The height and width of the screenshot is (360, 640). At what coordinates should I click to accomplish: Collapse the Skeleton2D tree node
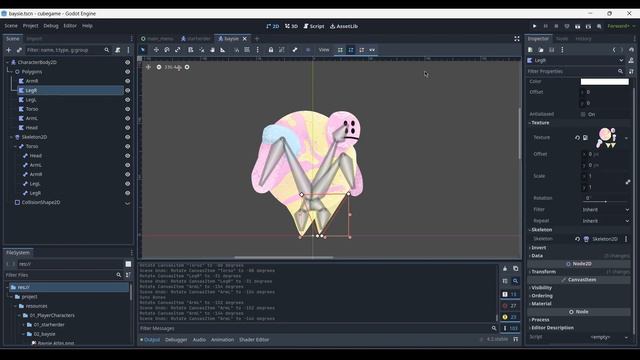click(x=11, y=137)
